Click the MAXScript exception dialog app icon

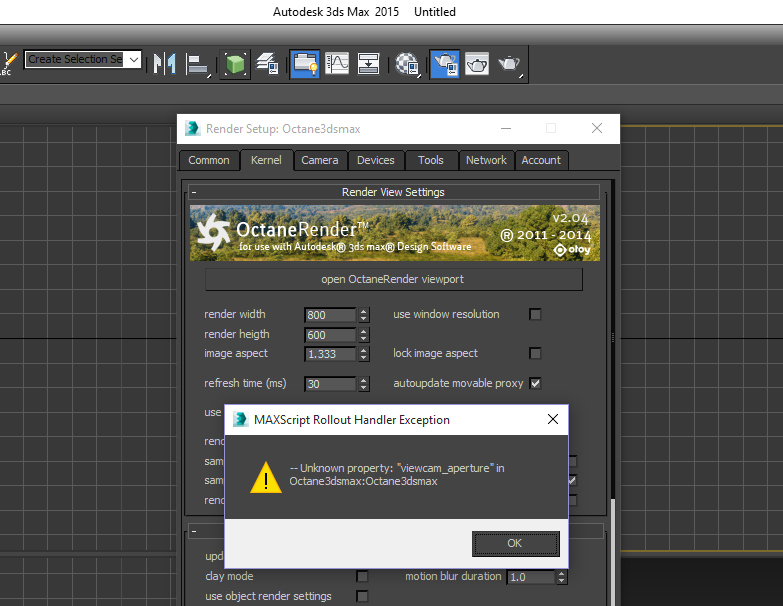pos(241,419)
